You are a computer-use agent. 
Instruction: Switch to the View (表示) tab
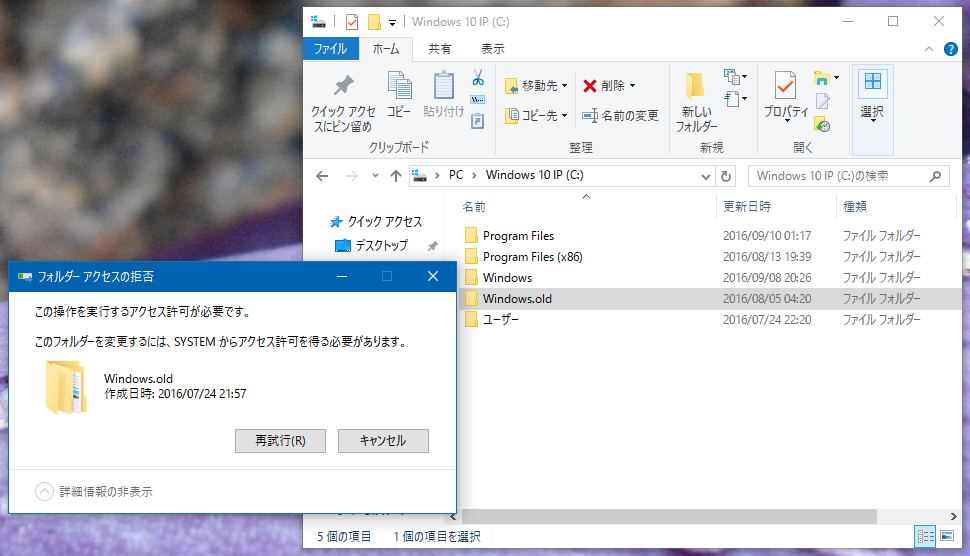[493, 49]
